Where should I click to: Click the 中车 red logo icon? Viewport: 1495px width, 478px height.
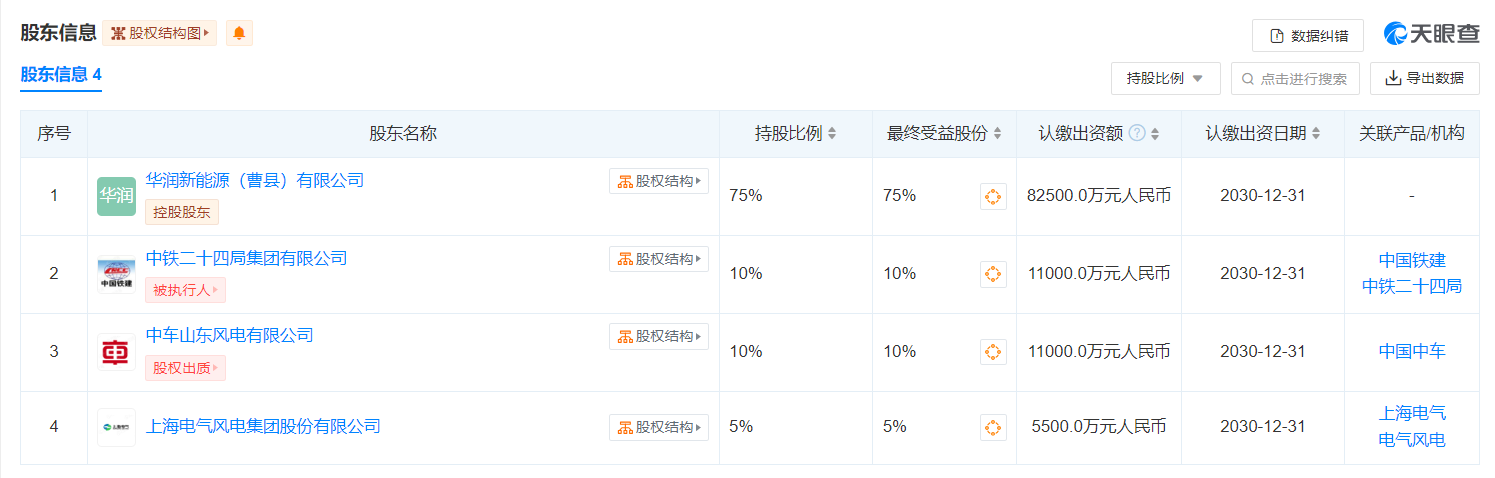116,352
